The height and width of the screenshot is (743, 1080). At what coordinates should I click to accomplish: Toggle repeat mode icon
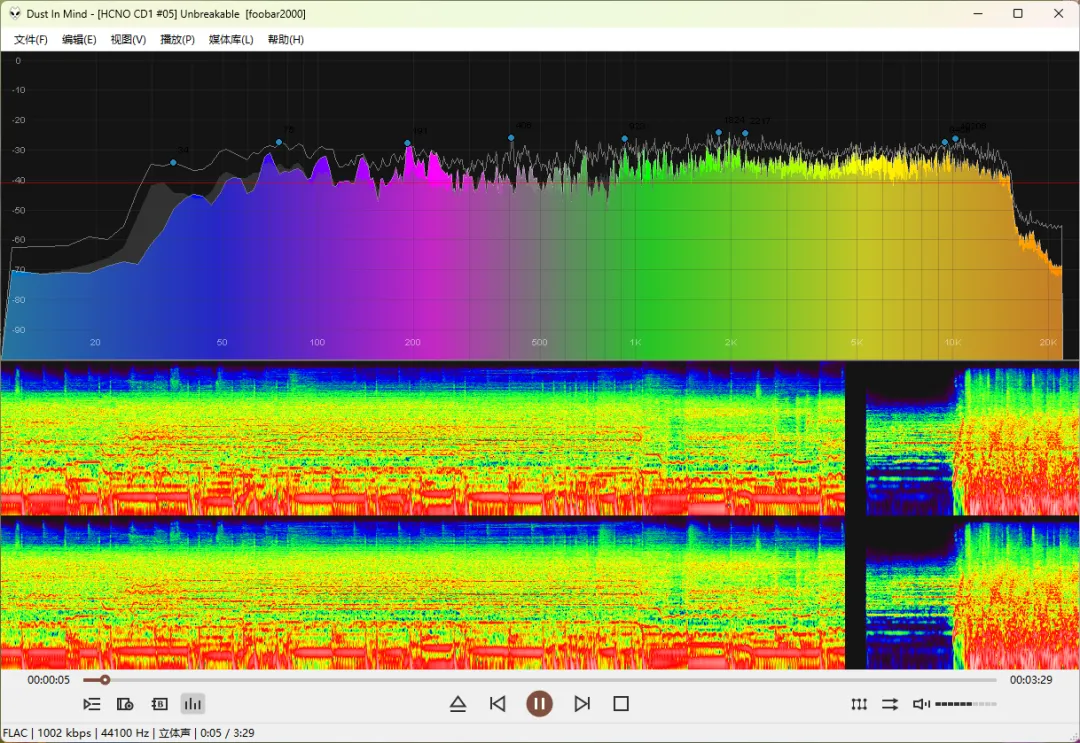(x=859, y=704)
